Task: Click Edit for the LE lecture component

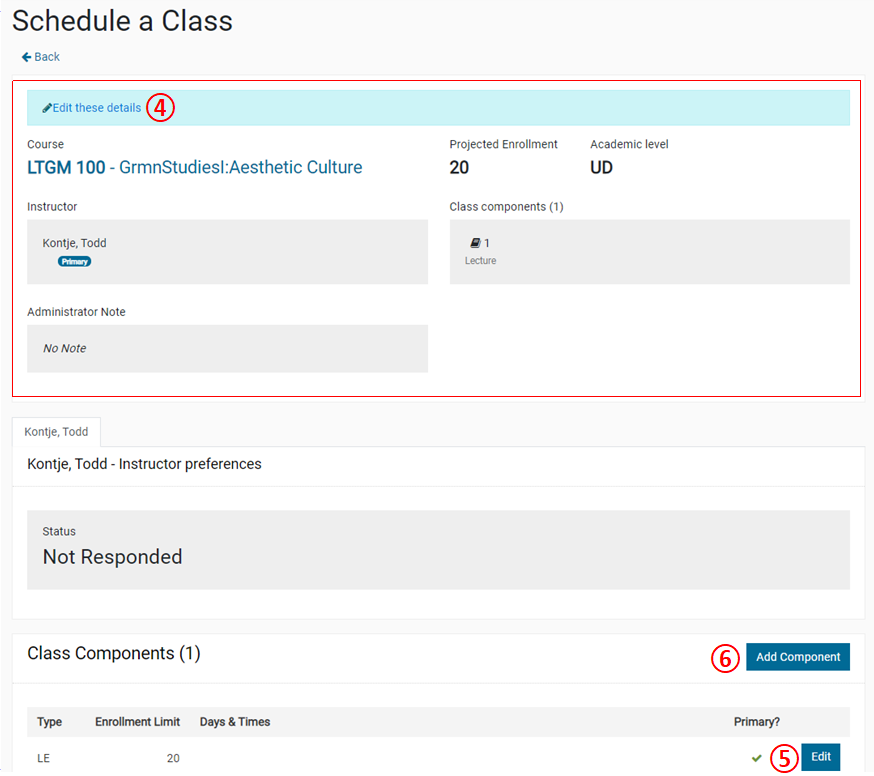Action: pyautogui.click(x=820, y=757)
